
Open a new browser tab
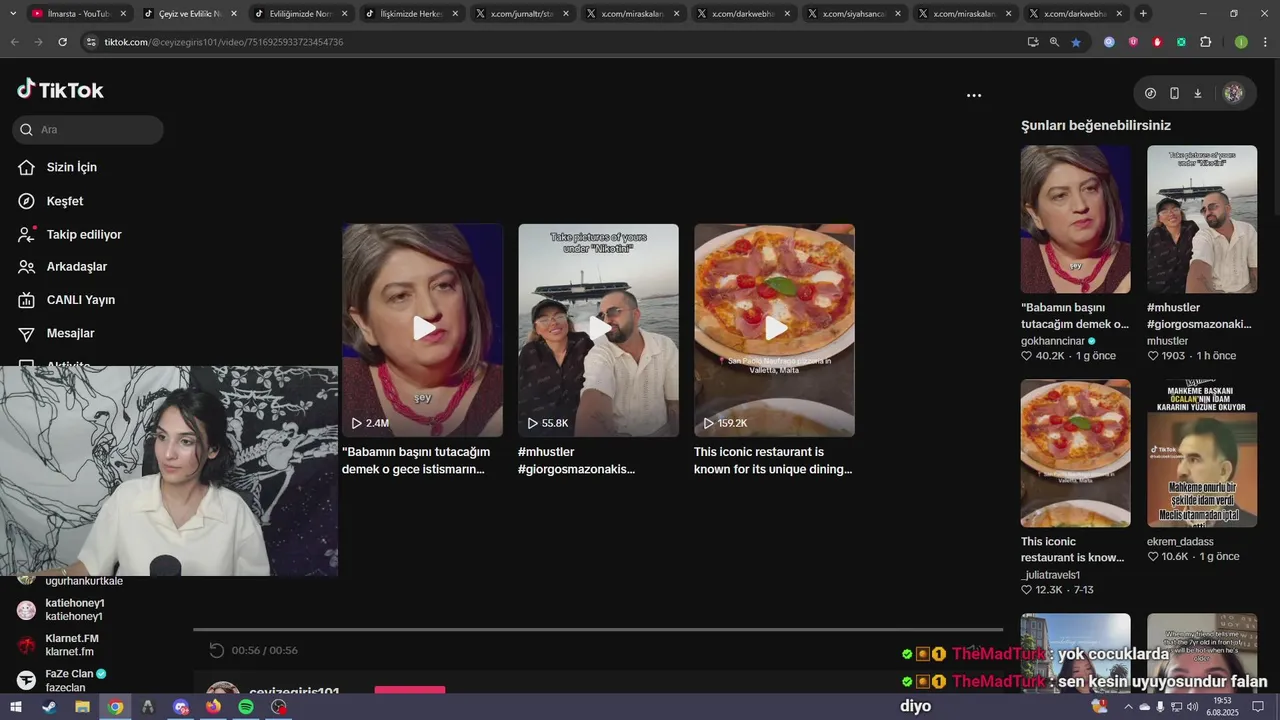1143,14
